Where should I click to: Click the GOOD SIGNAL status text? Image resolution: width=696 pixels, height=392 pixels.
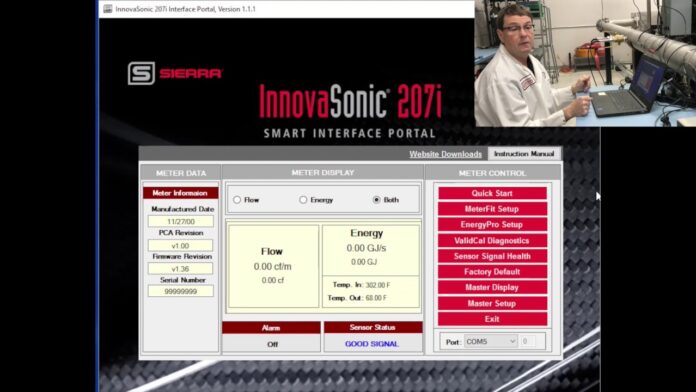pos(372,344)
